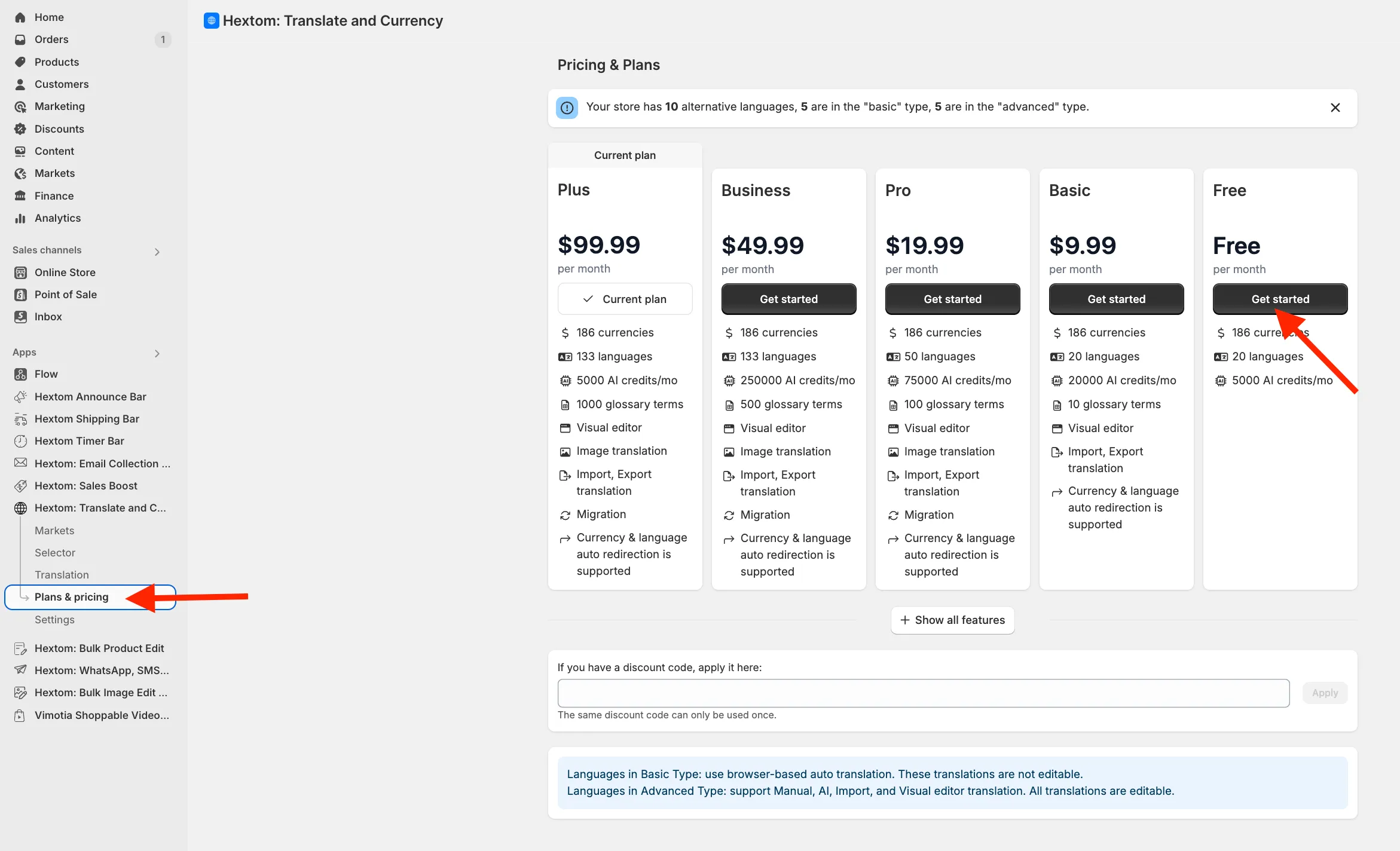Click the info icon in languages banner
Image resolution: width=1400 pixels, height=851 pixels.
pyautogui.click(x=567, y=108)
